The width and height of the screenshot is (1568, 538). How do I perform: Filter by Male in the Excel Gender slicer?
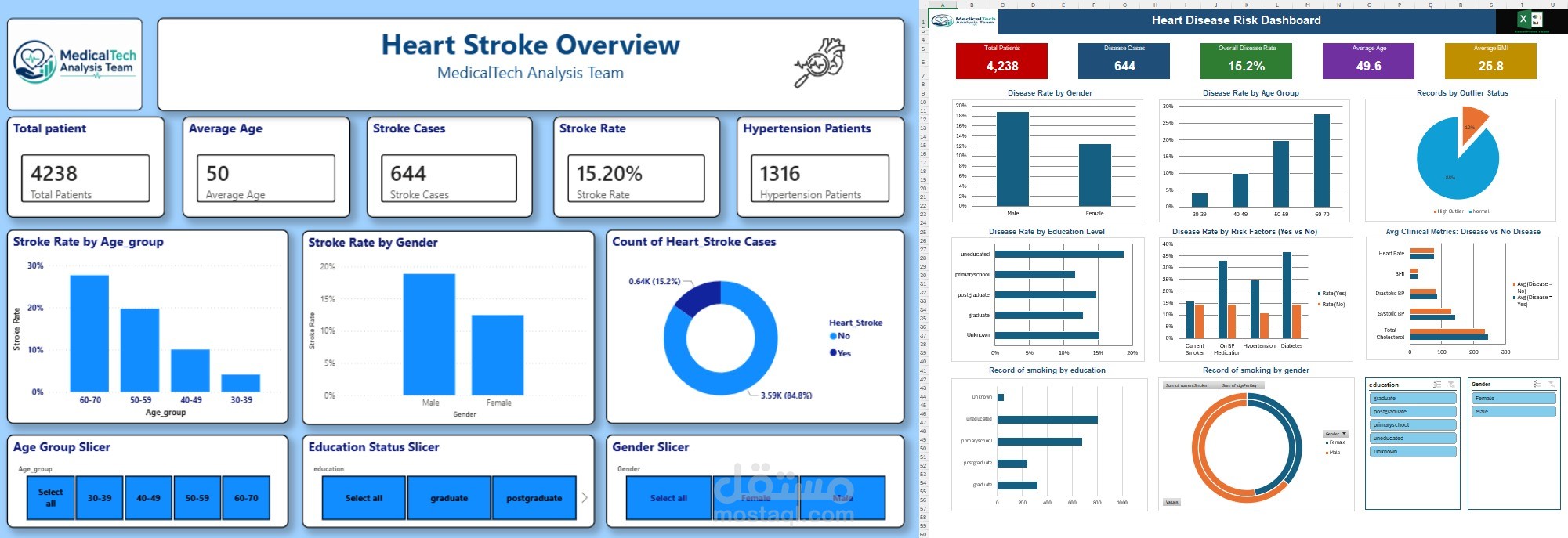point(1514,412)
